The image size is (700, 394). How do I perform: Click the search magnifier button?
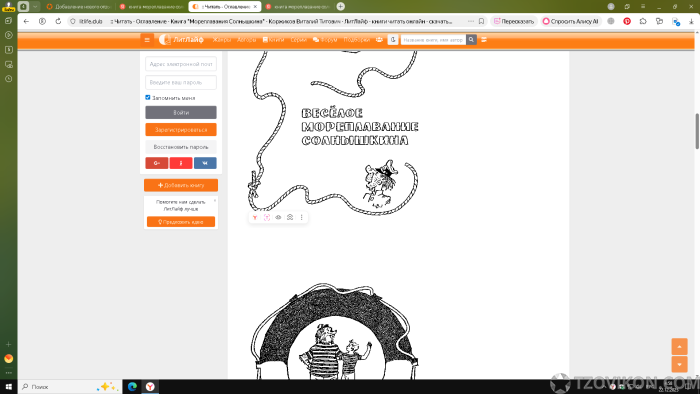pyautogui.click(x=471, y=40)
